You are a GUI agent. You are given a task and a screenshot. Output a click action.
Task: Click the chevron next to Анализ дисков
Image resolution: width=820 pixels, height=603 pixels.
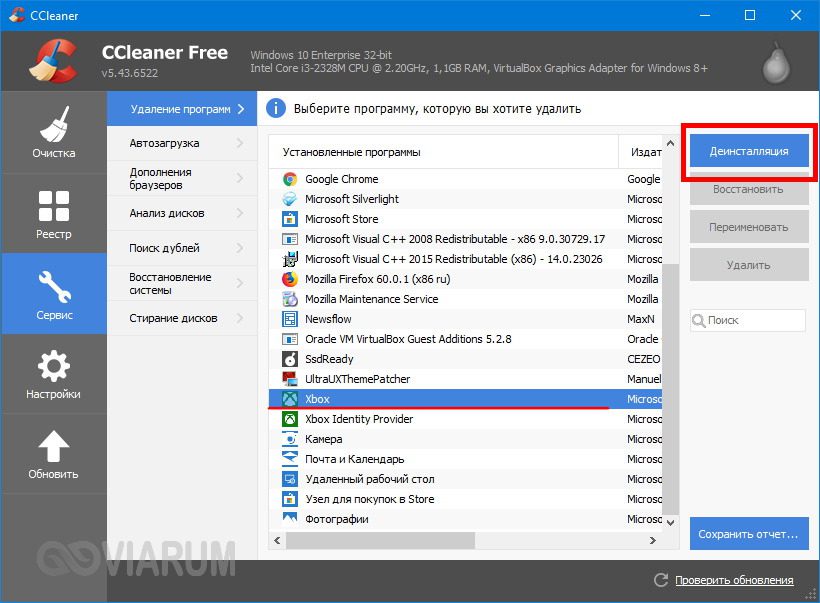point(240,213)
